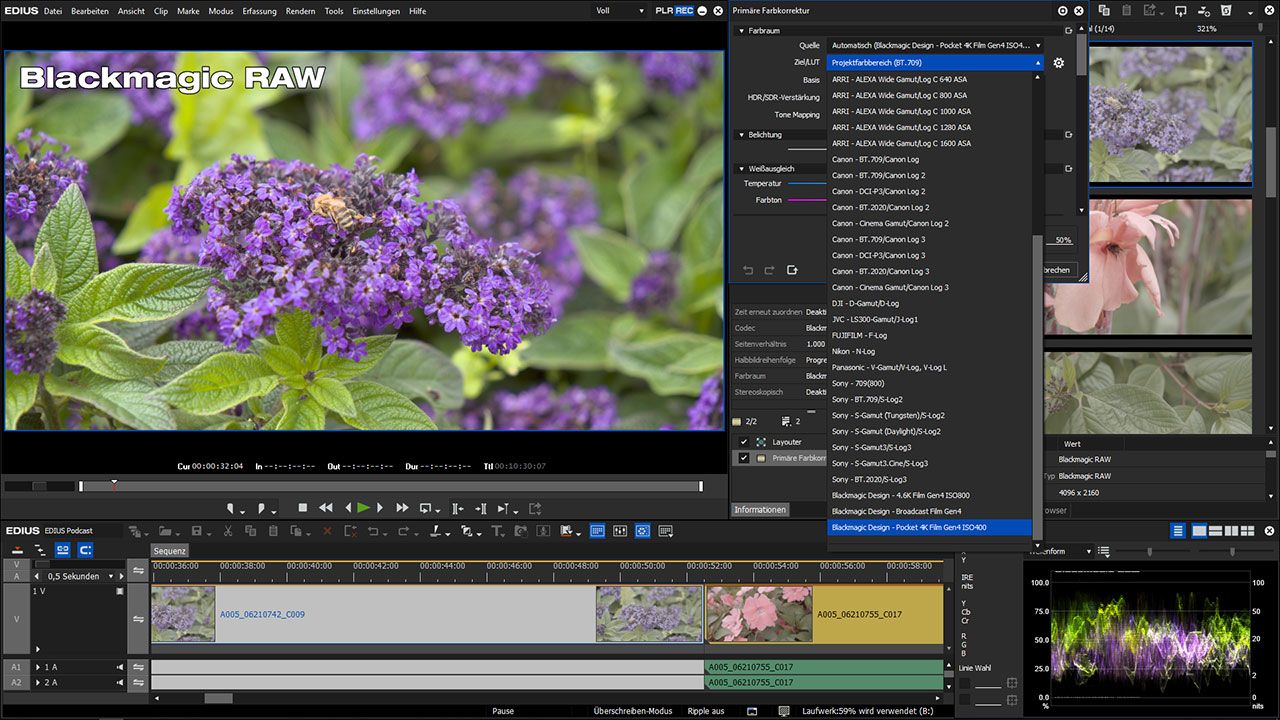Viewport: 1280px width, 720px height.
Task: Click the Informationen tab
Action: click(x=760, y=509)
